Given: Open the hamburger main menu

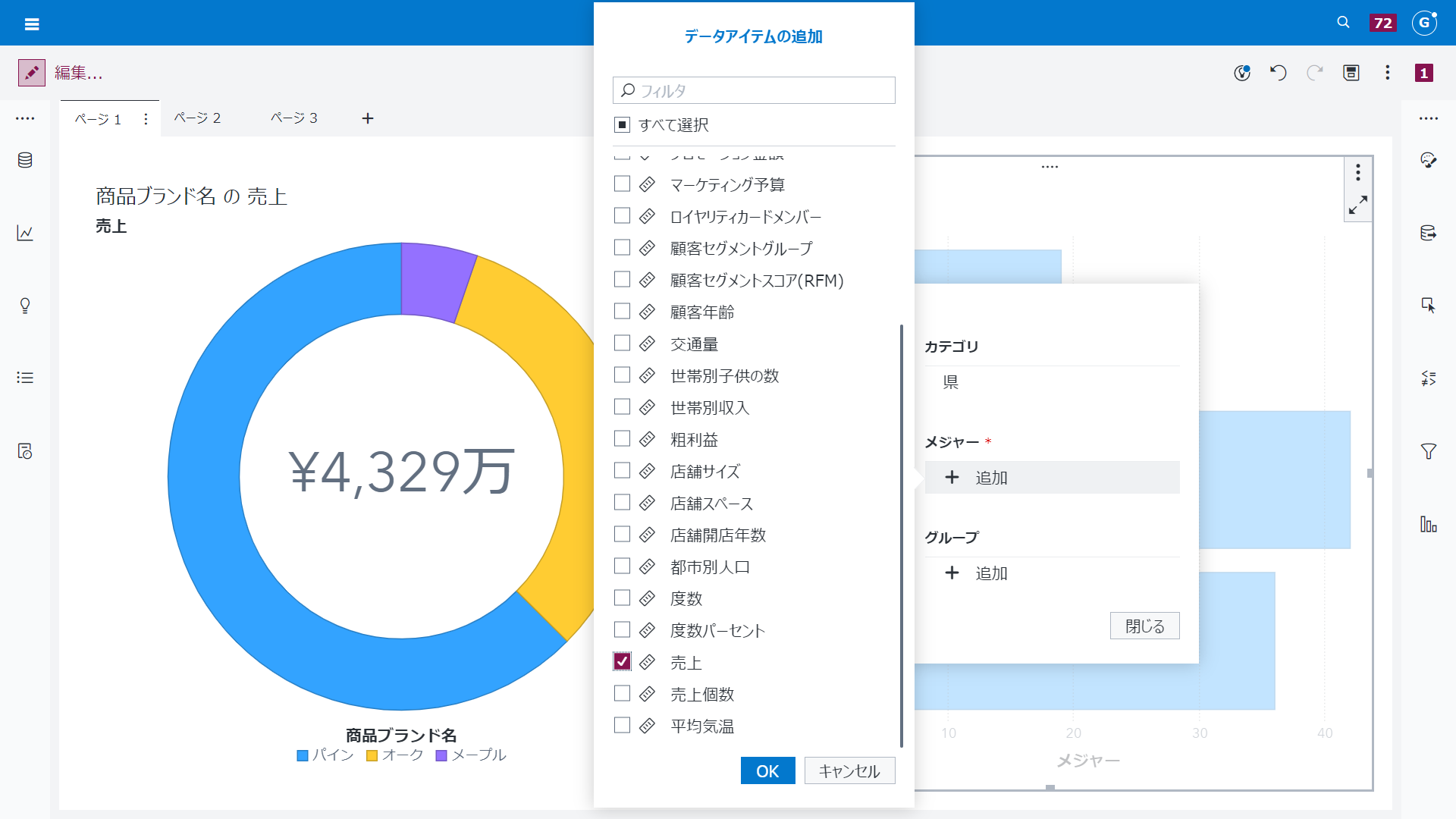Looking at the screenshot, I should pyautogui.click(x=32, y=24).
